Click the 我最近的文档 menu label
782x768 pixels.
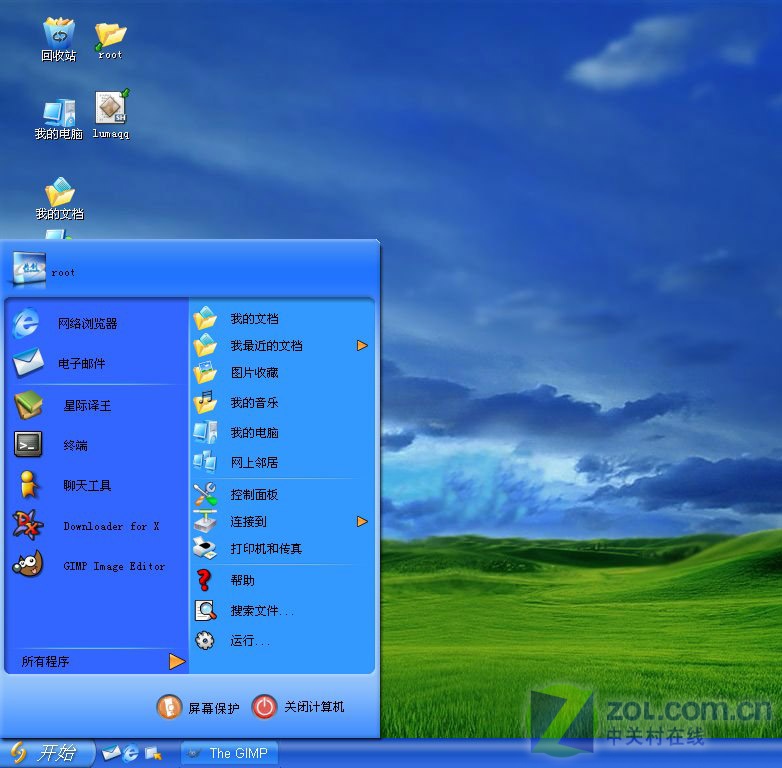[x=266, y=346]
